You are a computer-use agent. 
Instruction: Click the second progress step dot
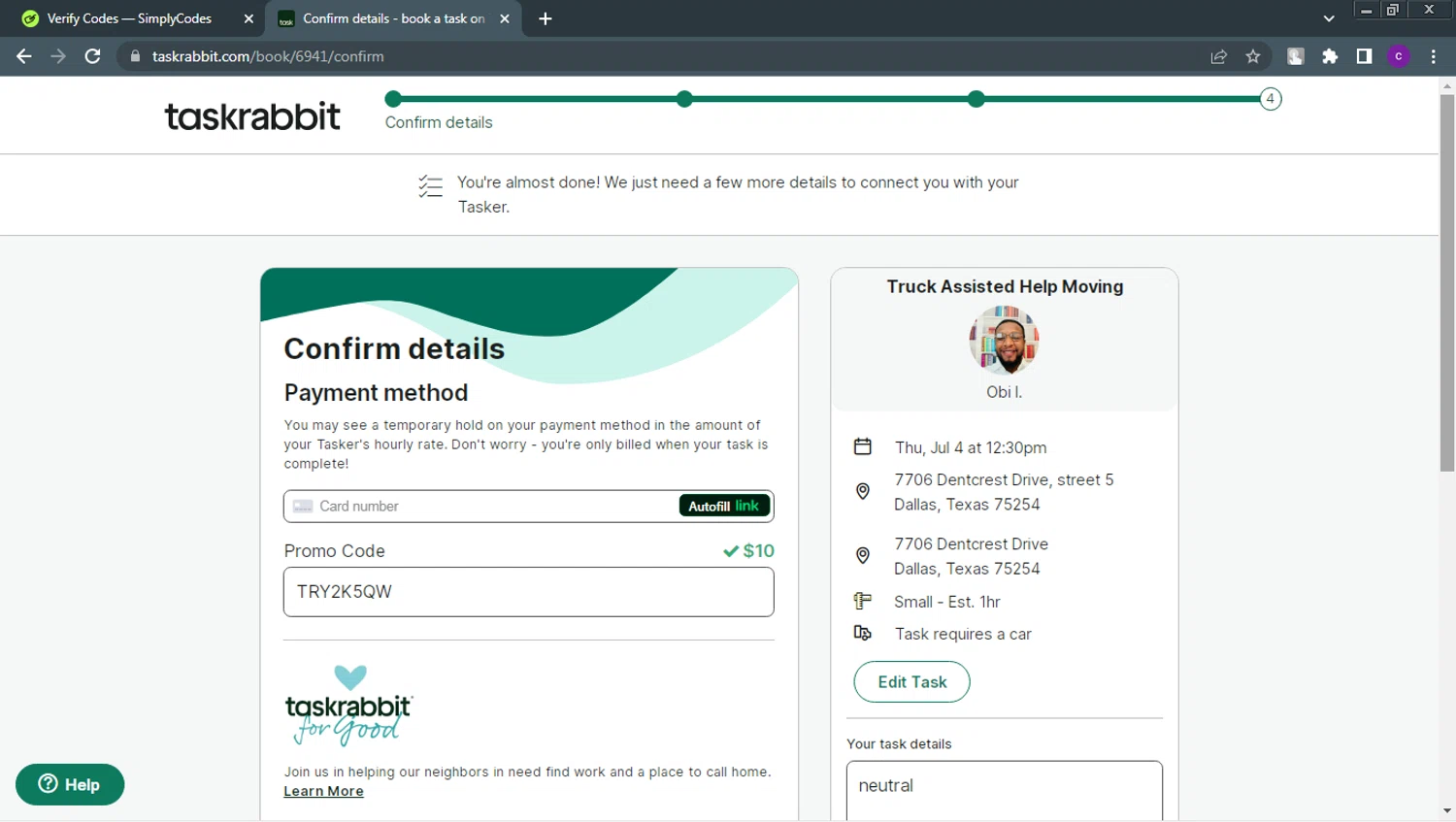click(684, 99)
